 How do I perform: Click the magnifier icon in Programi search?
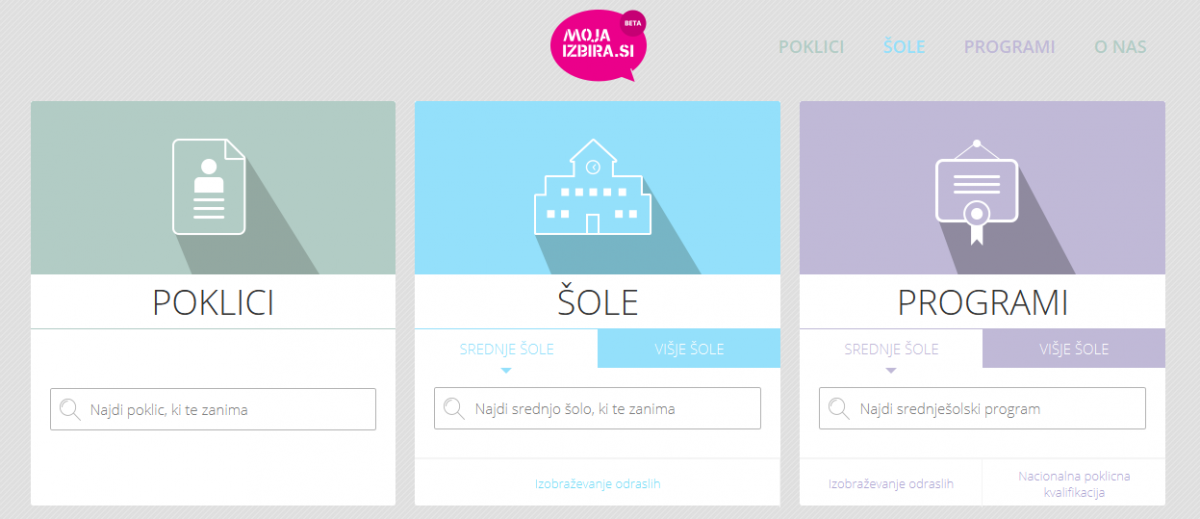pos(839,408)
